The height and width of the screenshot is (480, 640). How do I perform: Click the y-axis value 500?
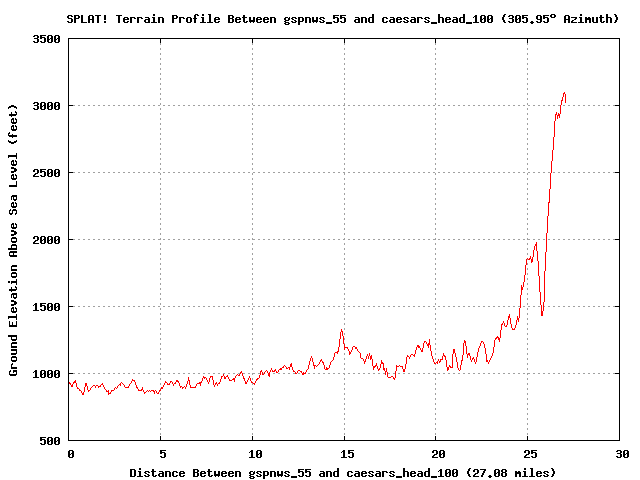[50, 441]
